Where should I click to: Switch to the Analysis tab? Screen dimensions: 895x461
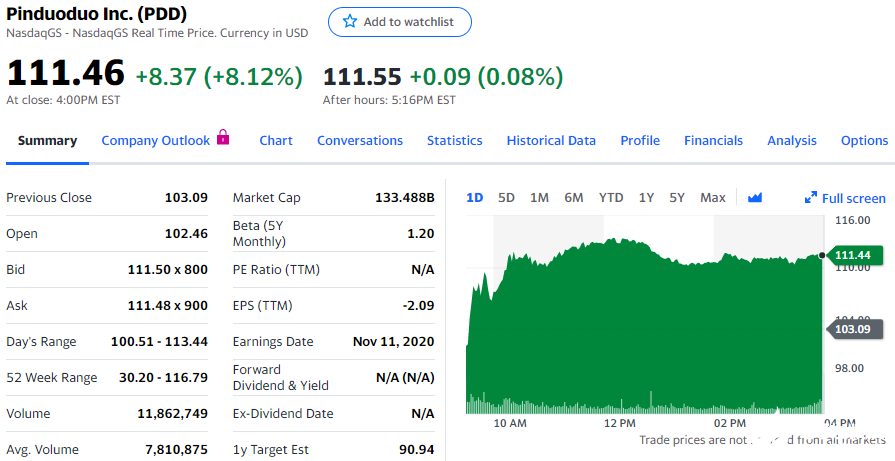coord(792,140)
